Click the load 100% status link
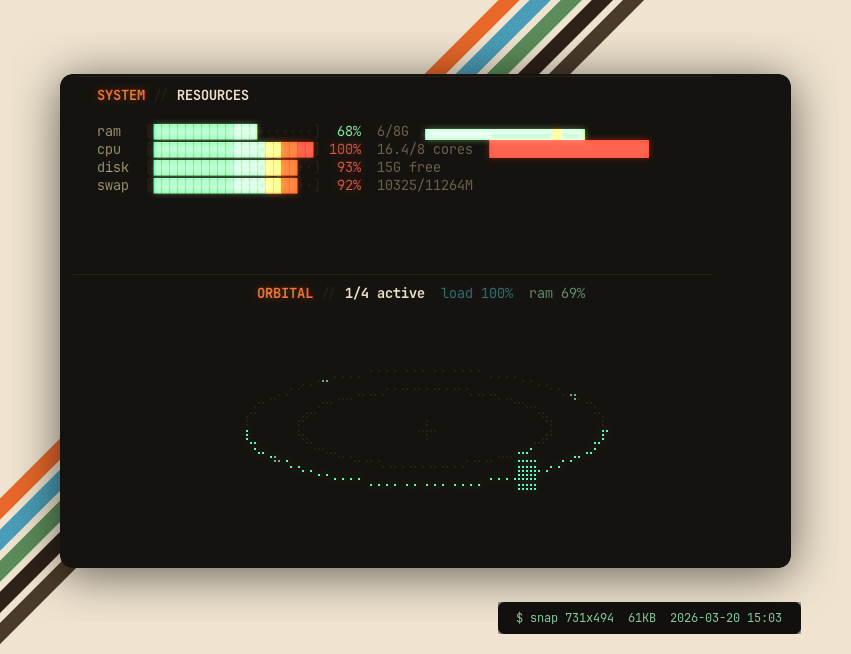 pyautogui.click(x=477, y=293)
